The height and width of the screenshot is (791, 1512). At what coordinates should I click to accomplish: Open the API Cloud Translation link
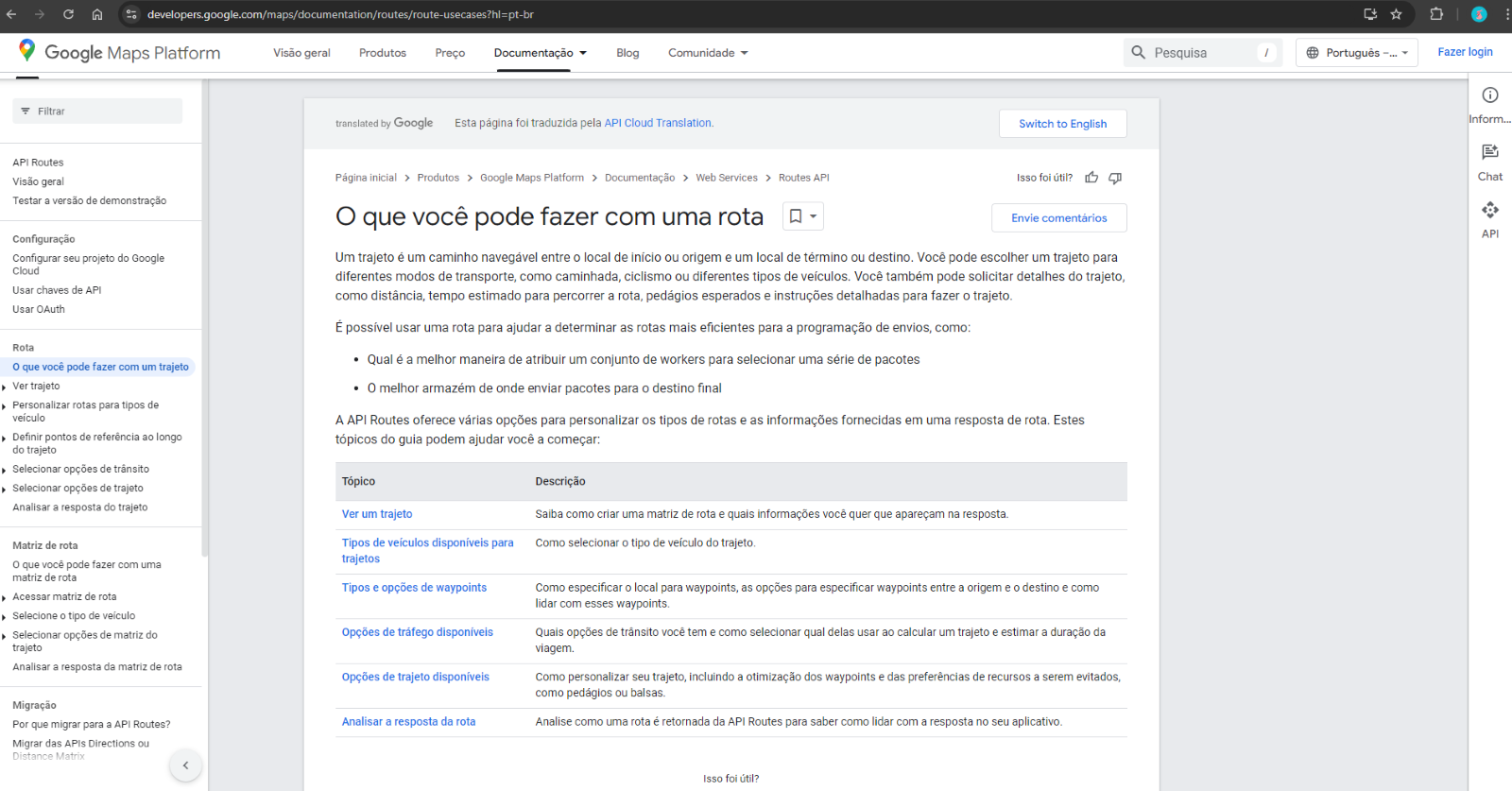pos(658,123)
